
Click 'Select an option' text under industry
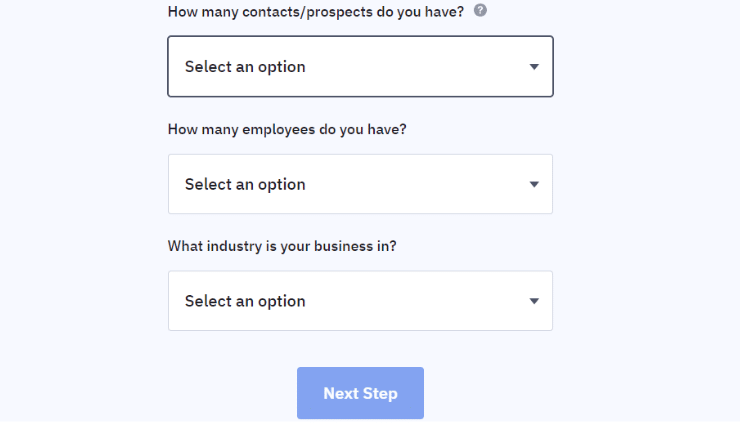coord(245,301)
